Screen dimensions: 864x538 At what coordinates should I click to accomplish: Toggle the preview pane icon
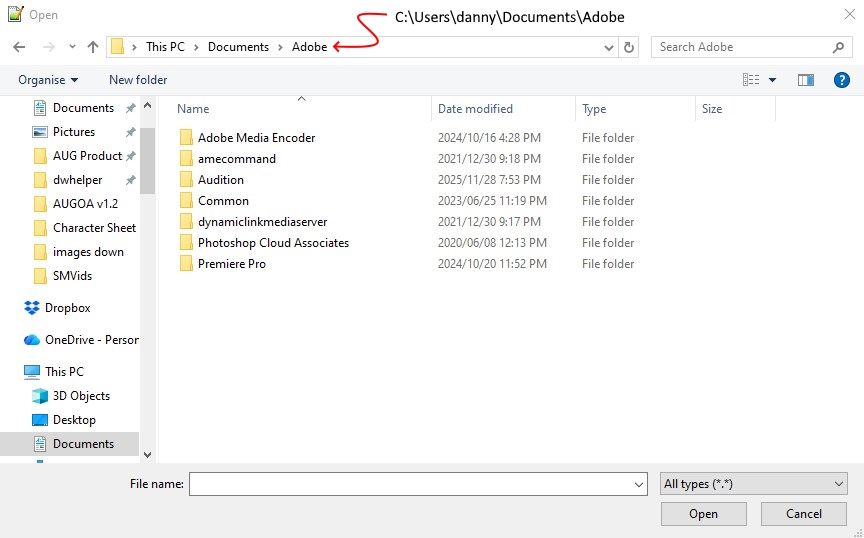point(806,80)
